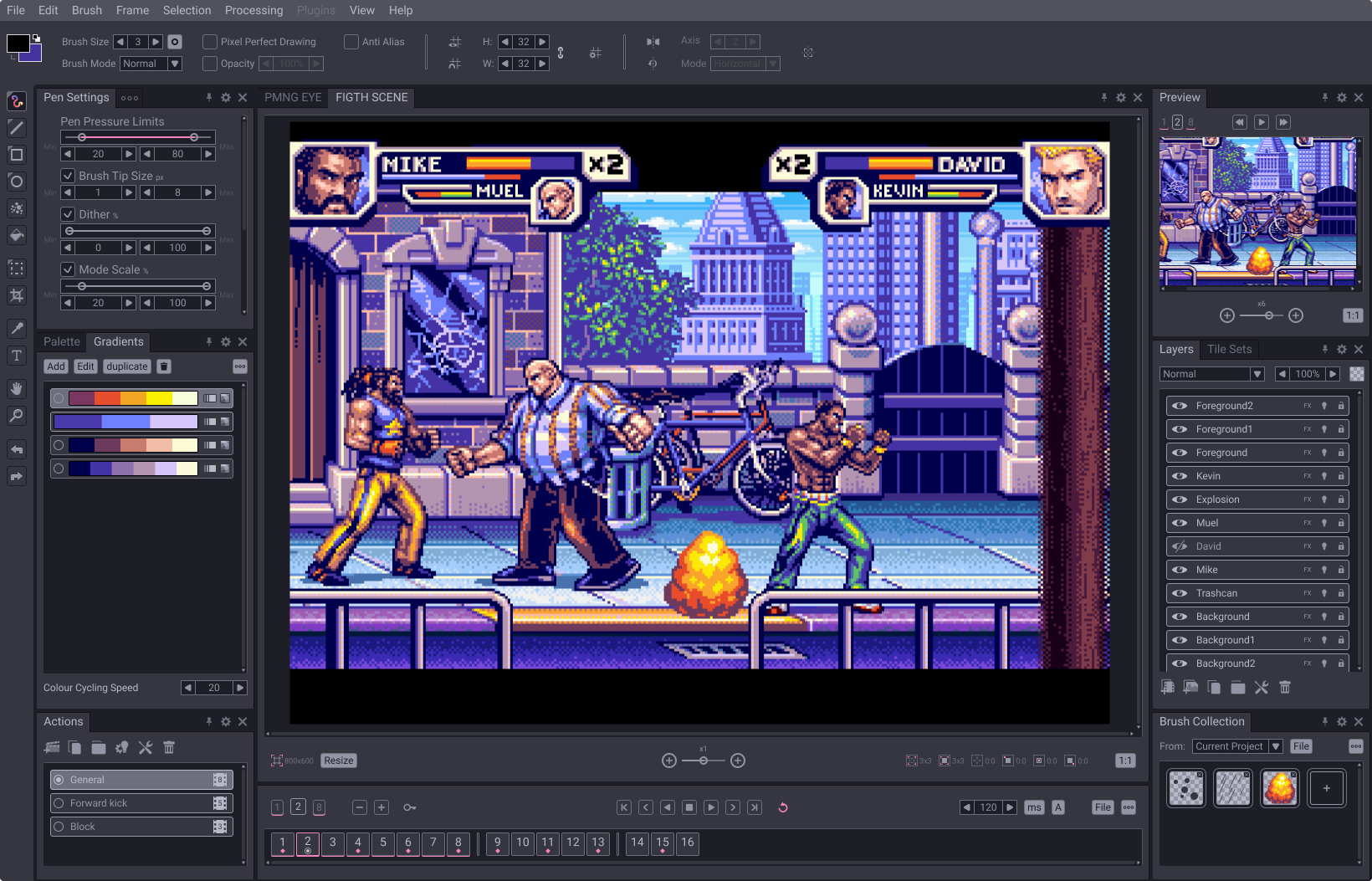This screenshot has height=881, width=1372.
Task: Uncheck the Dither checkbox
Action: point(69,214)
